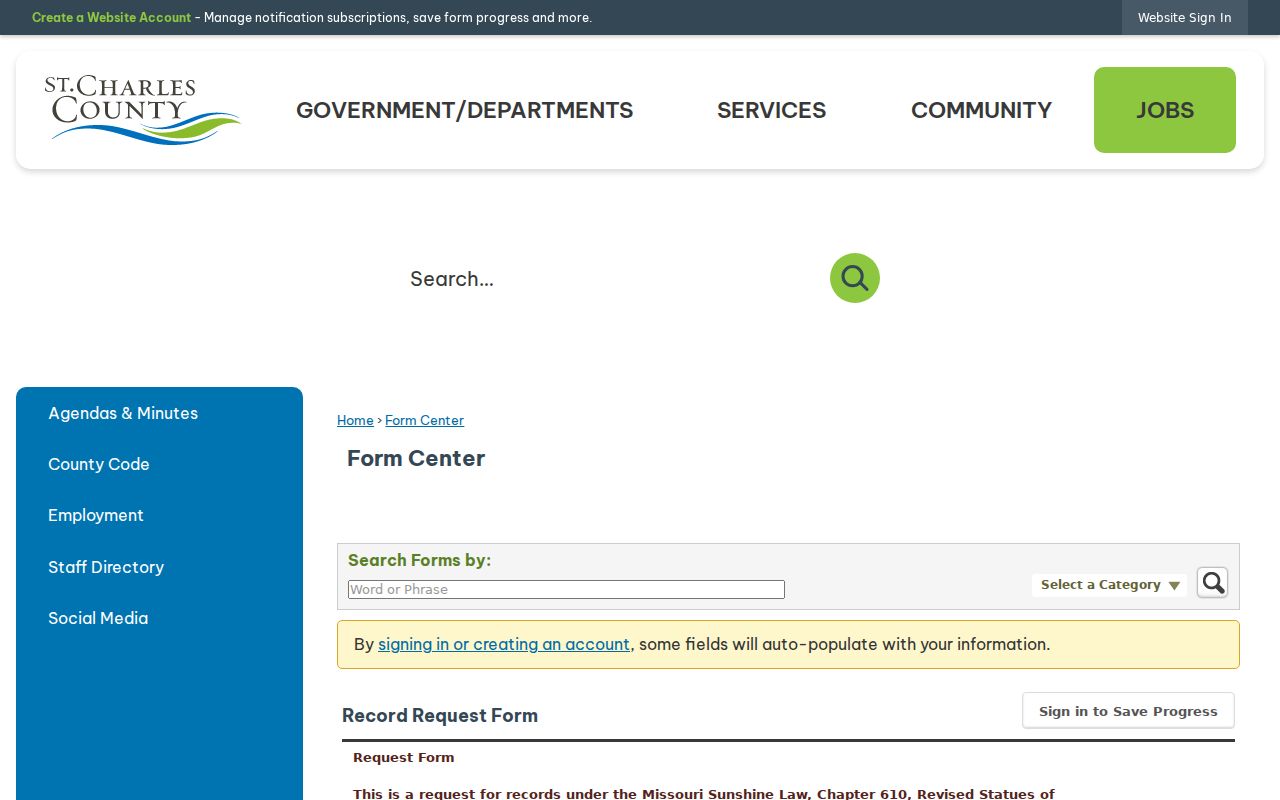Image resolution: width=1280 pixels, height=800 pixels.
Task: Click the Form Center page heading
Action: 416,458
